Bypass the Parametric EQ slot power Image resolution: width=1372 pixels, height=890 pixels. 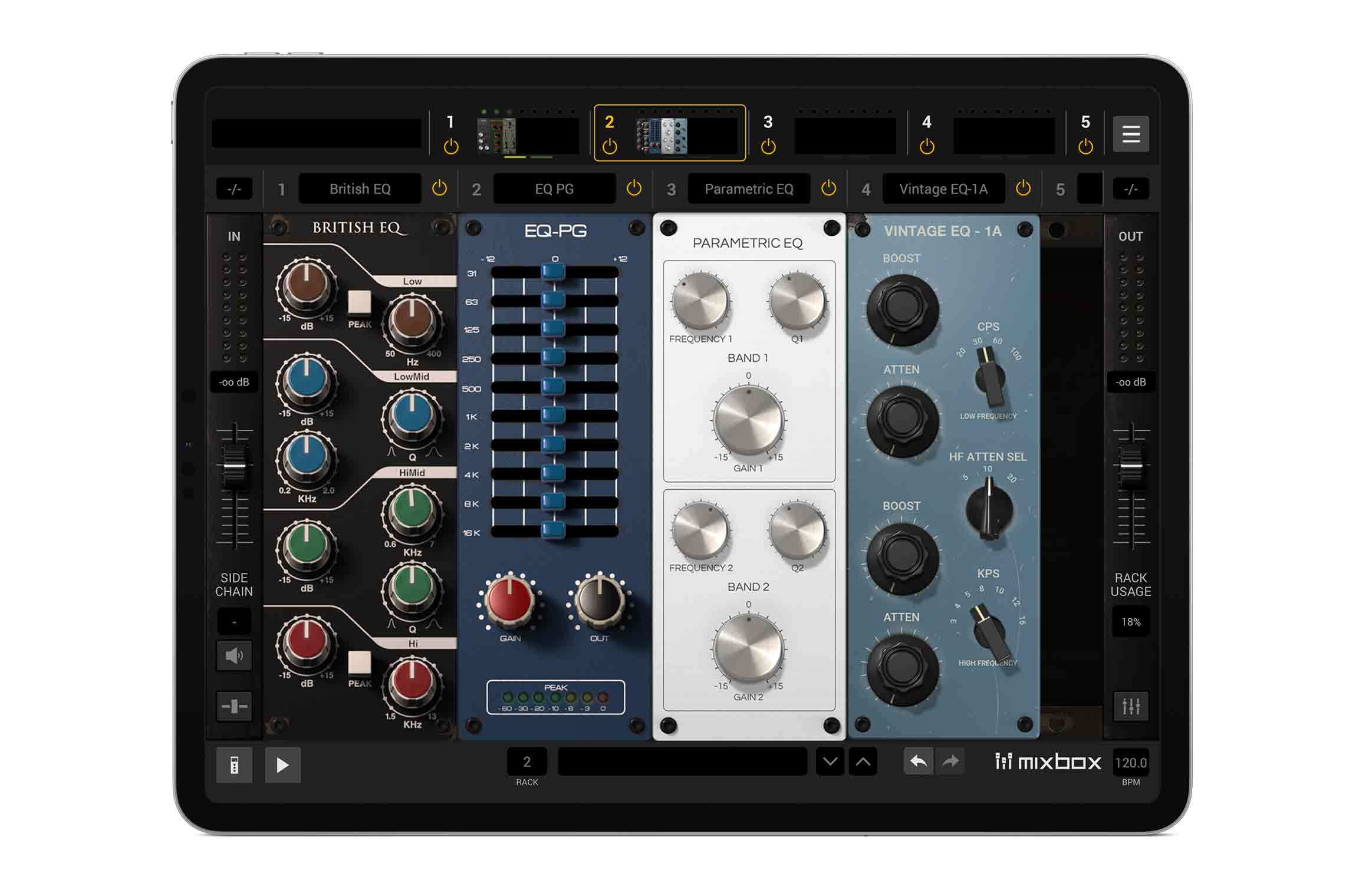[x=828, y=189]
